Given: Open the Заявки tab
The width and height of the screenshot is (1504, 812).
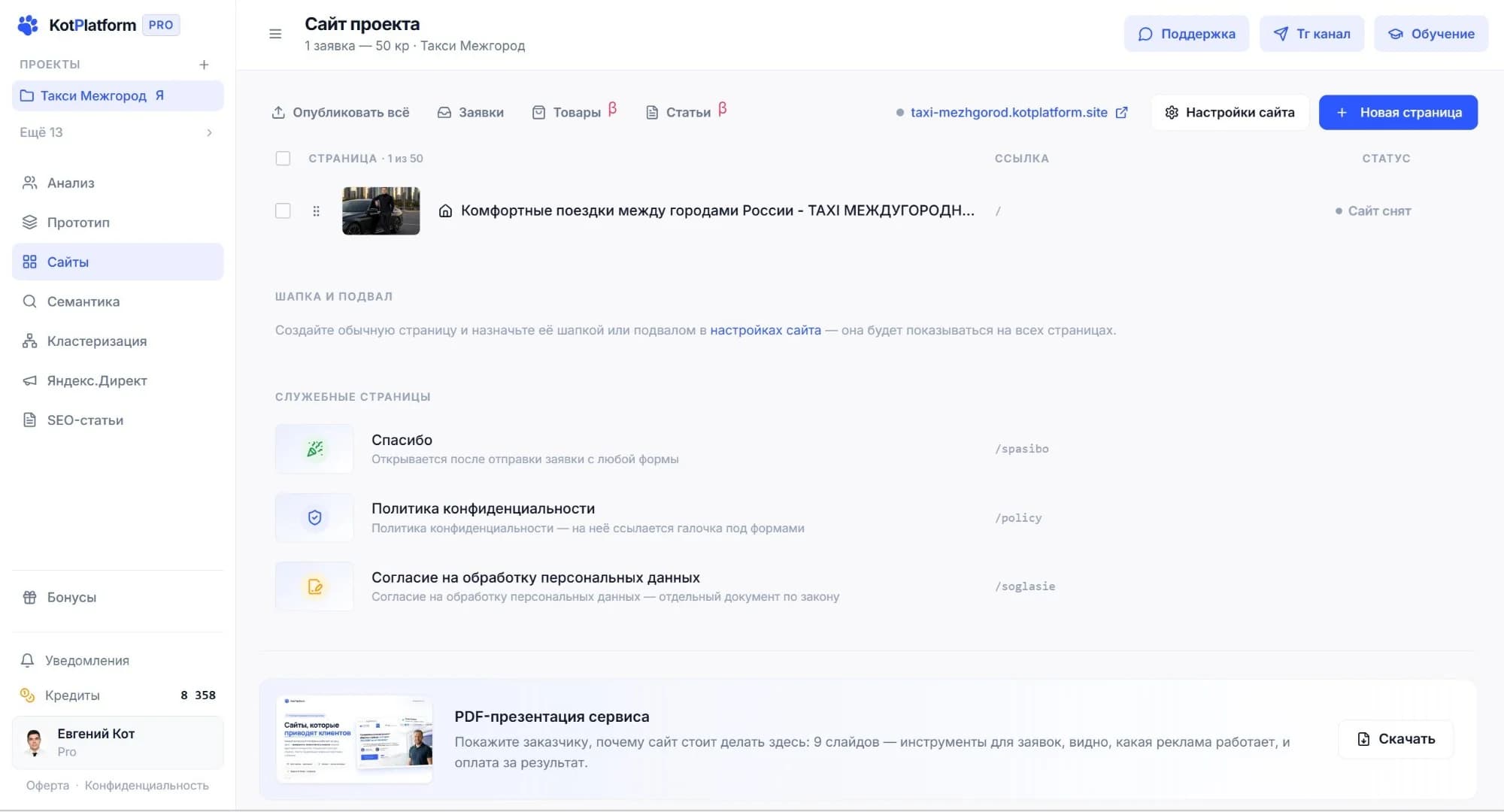Looking at the screenshot, I should [x=471, y=113].
